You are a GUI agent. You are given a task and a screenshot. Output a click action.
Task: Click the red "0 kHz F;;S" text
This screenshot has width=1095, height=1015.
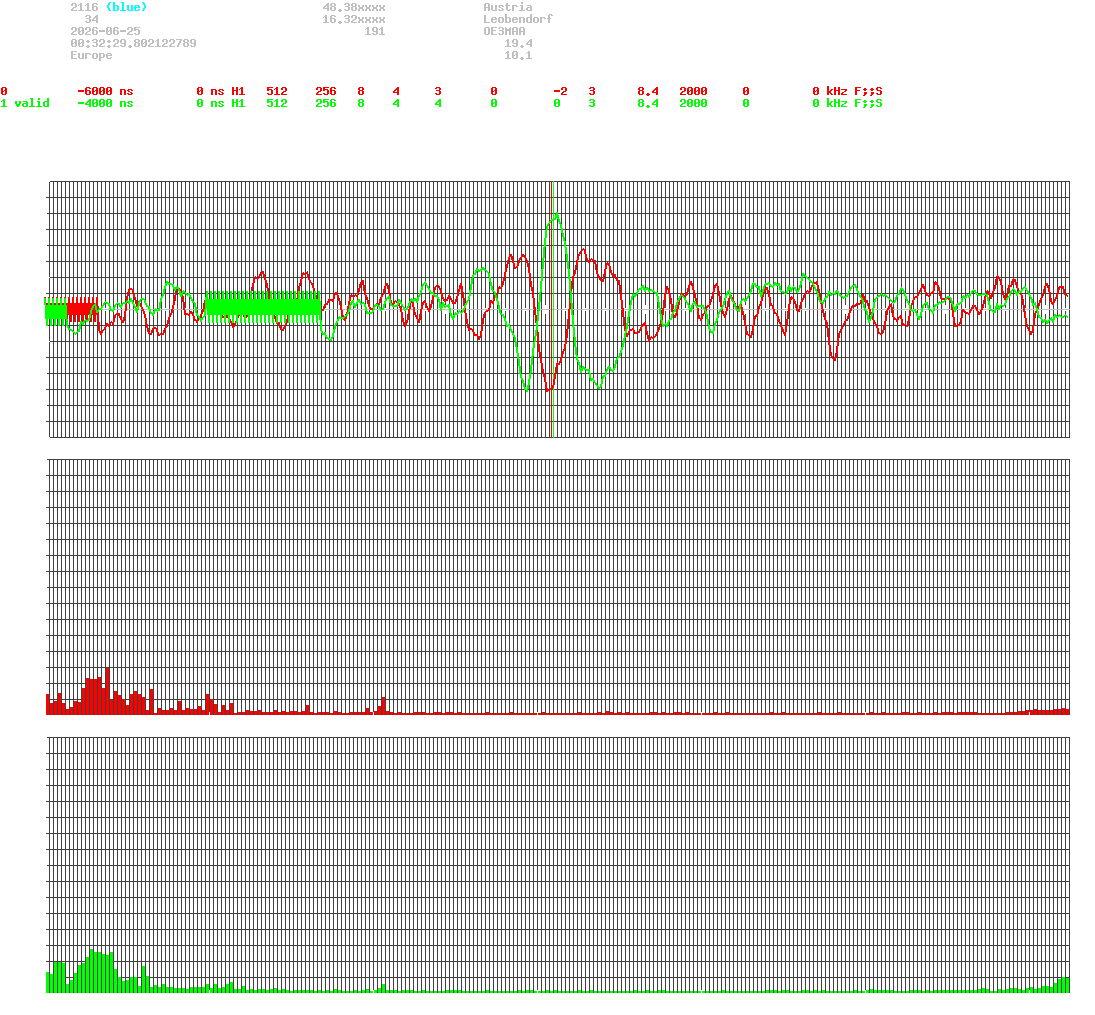point(848,92)
